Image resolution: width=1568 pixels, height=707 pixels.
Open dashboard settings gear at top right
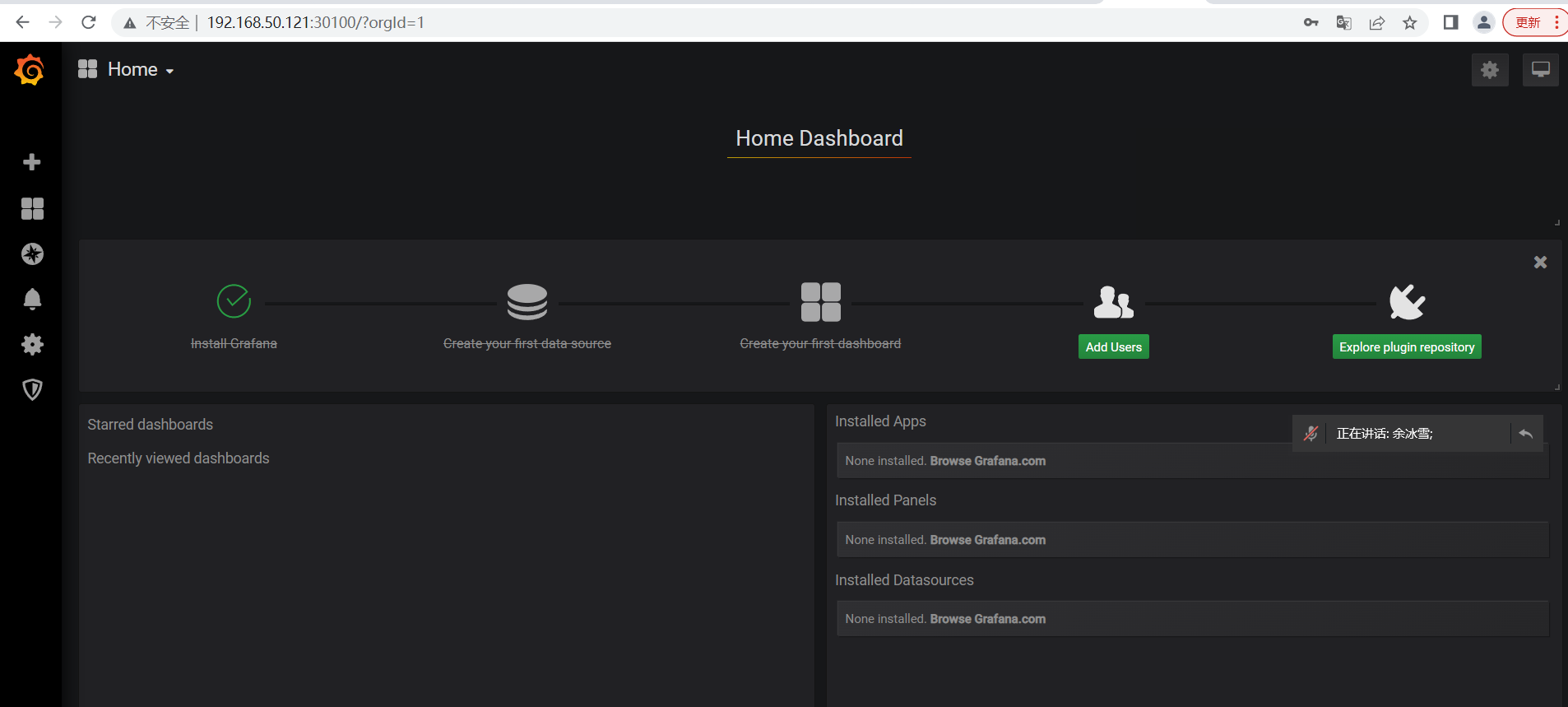click(x=1490, y=70)
